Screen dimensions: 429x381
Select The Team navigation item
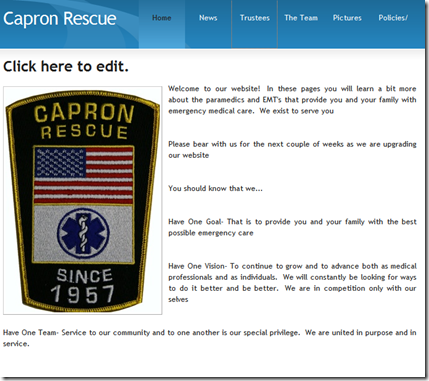coord(301,18)
